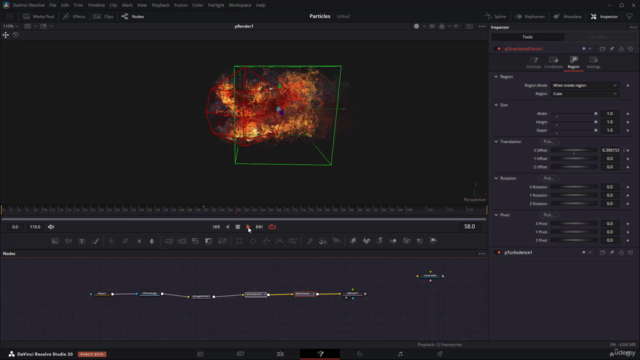Collapse the Size section
Screen dimensions: 640x360
click(496, 105)
